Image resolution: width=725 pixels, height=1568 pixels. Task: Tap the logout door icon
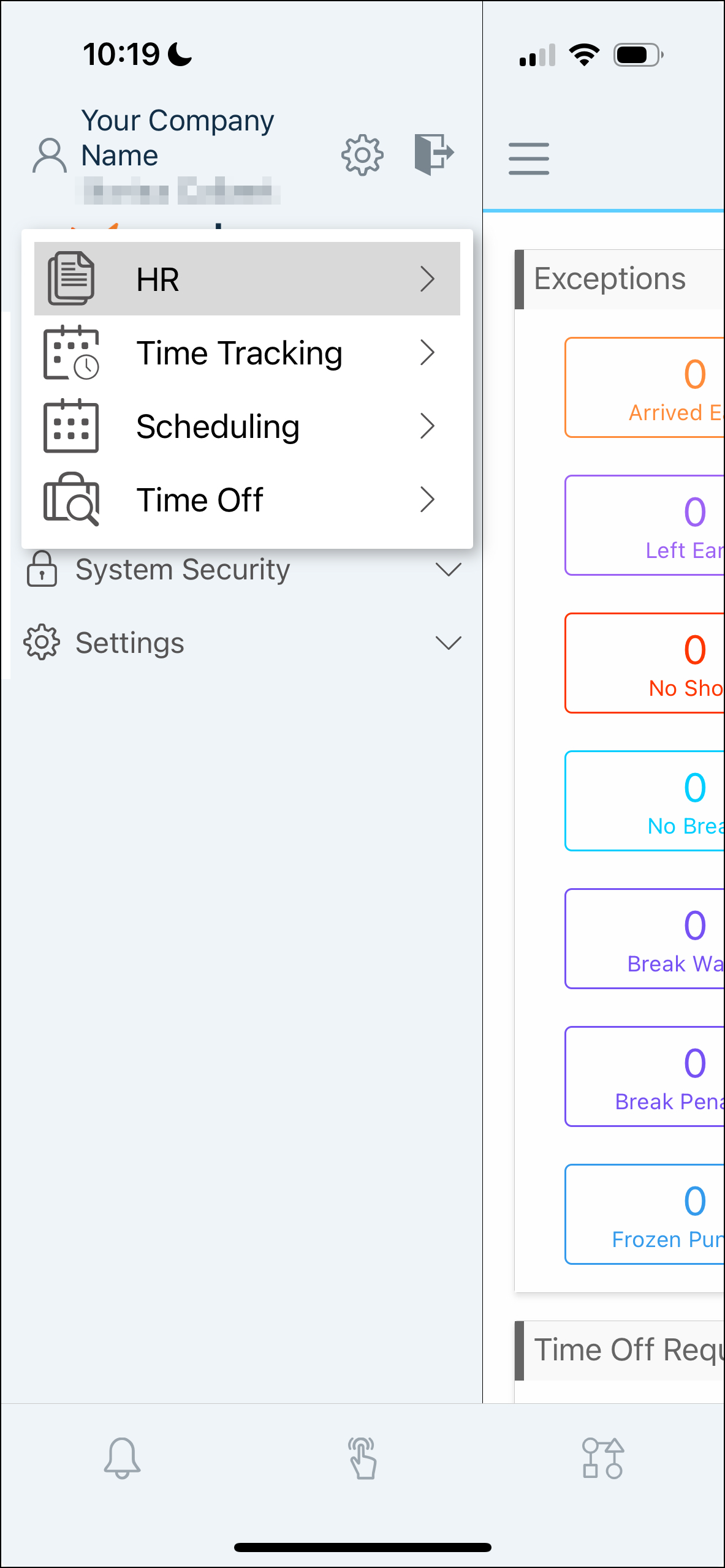pyautogui.click(x=434, y=154)
